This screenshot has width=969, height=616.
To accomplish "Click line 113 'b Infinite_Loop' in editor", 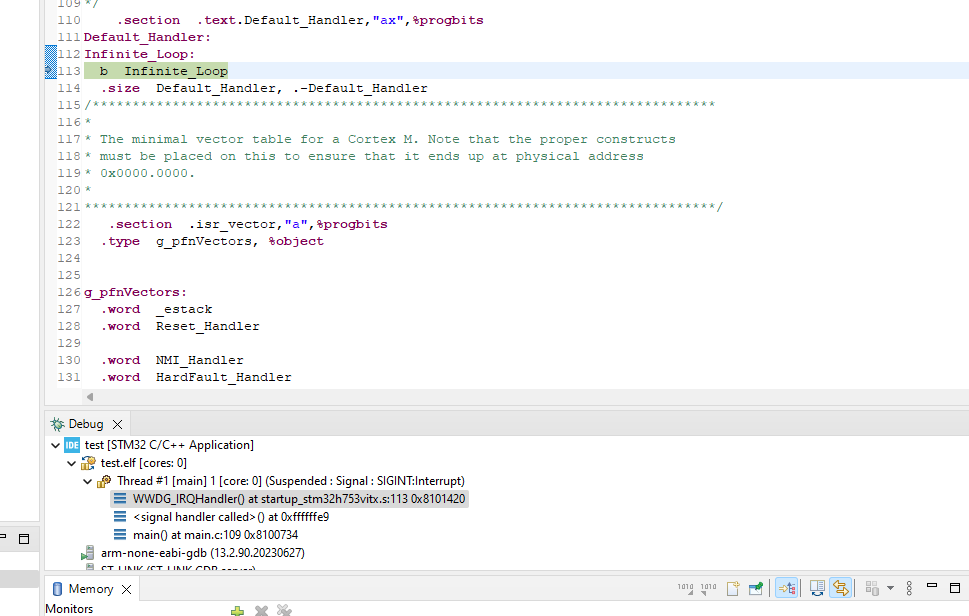I will coord(164,71).
